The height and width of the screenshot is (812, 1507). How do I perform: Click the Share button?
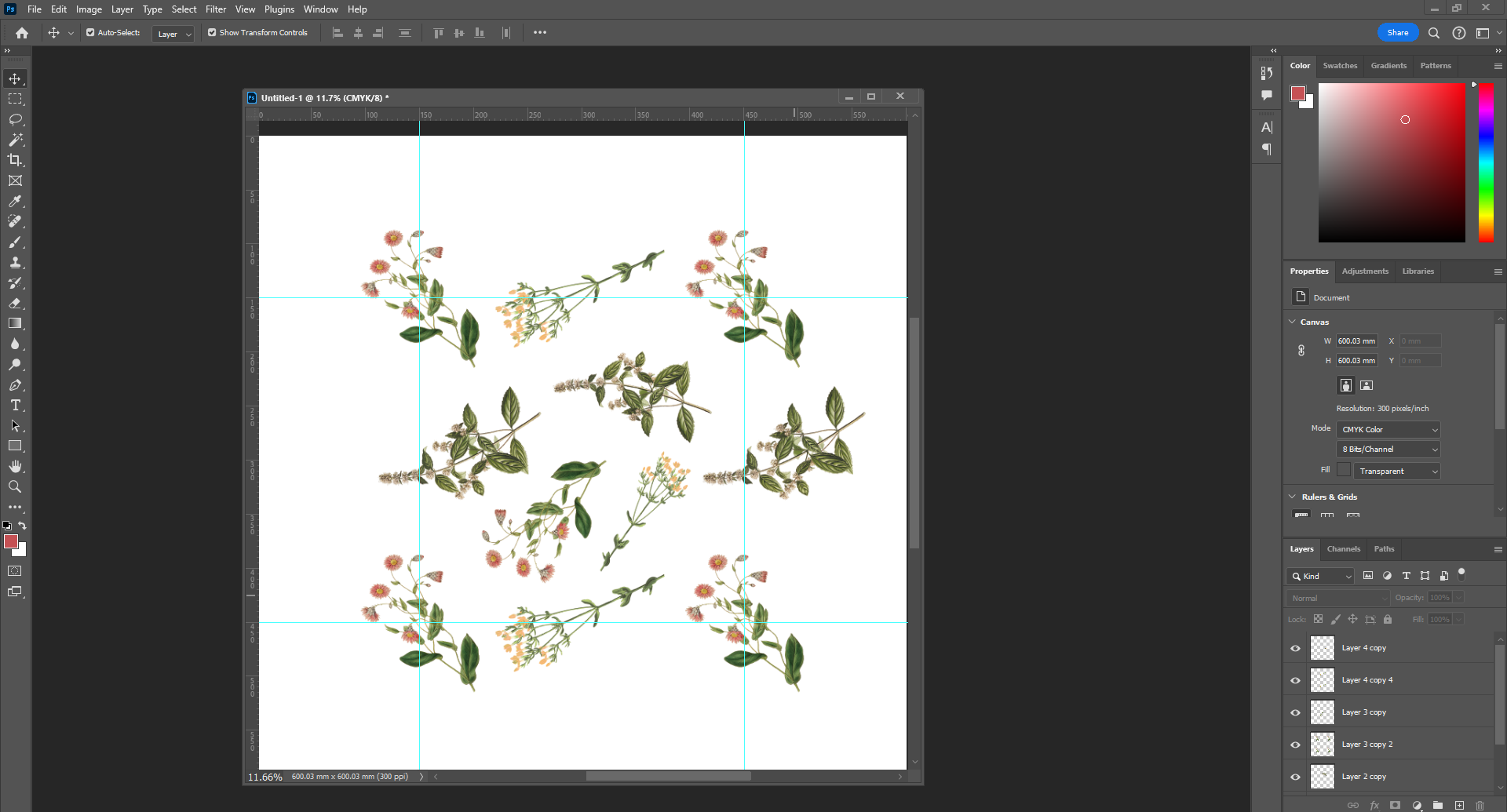click(x=1398, y=33)
